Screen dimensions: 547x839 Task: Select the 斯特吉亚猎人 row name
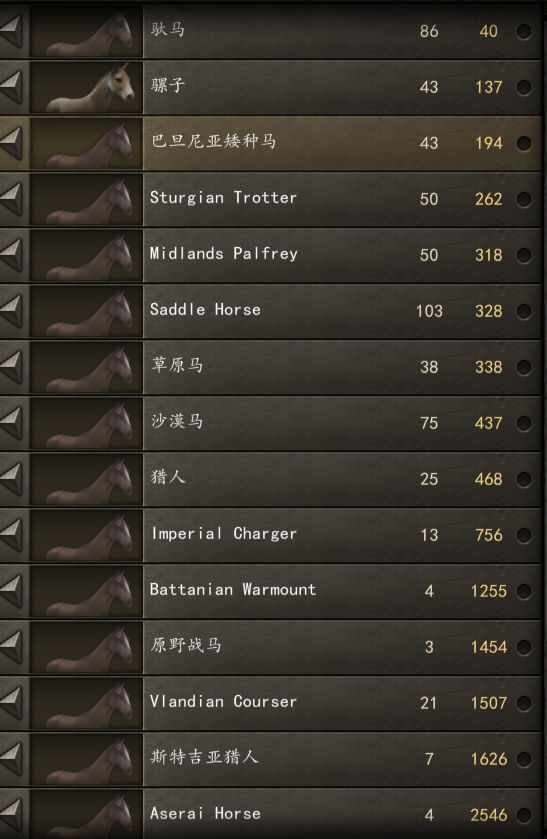204,757
